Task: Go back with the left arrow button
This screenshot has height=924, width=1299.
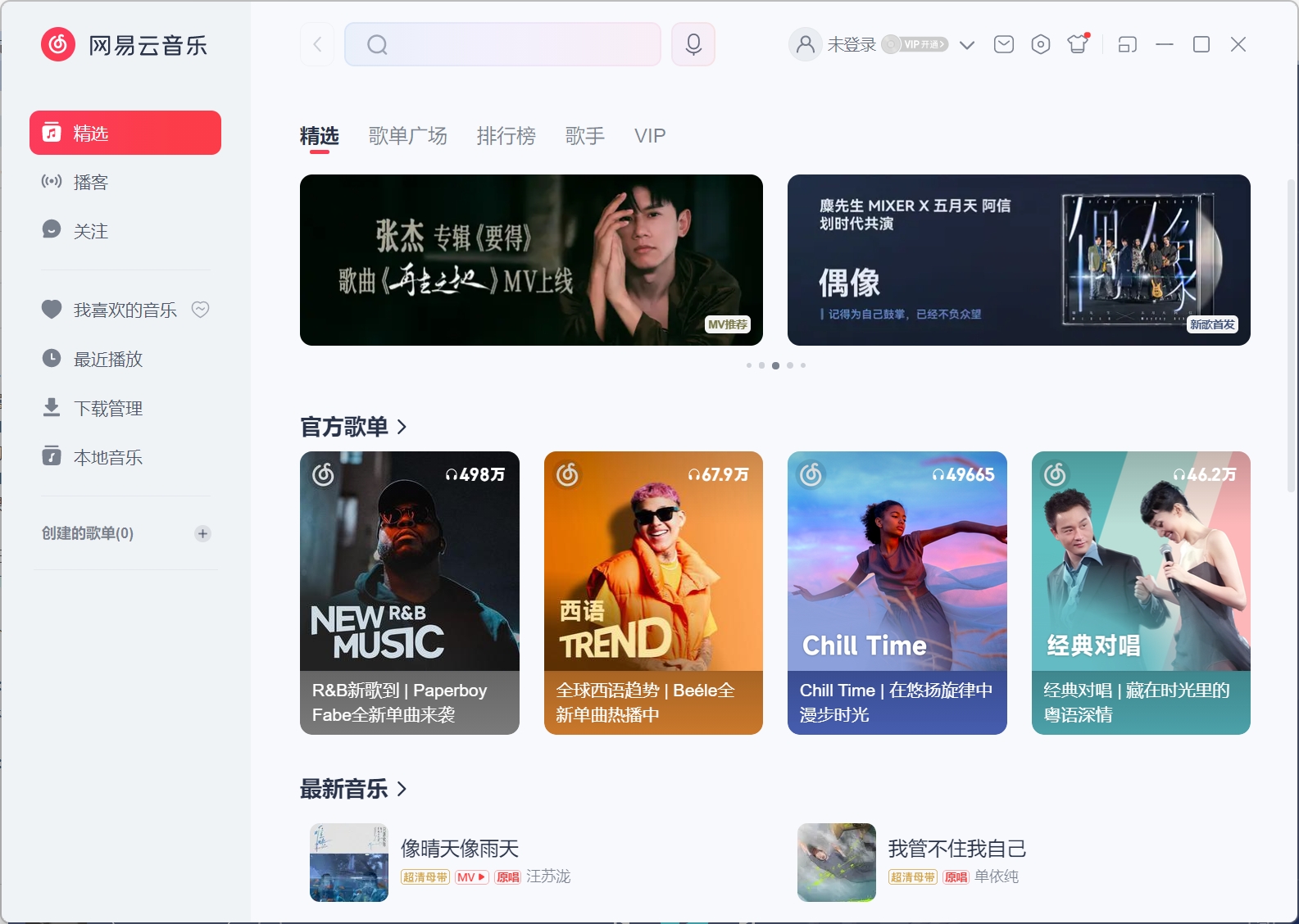Action: (x=317, y=44)
